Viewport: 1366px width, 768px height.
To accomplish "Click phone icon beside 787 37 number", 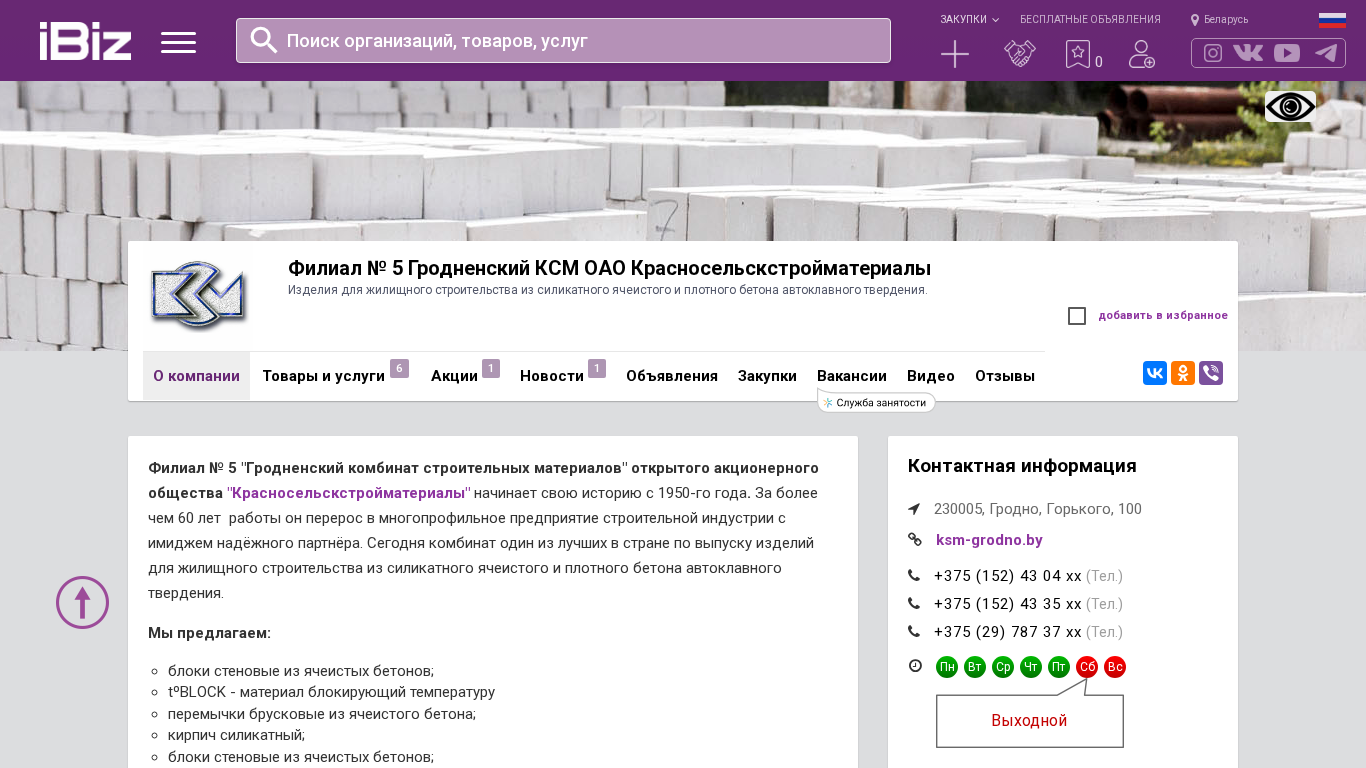I will tap(914, 632).
